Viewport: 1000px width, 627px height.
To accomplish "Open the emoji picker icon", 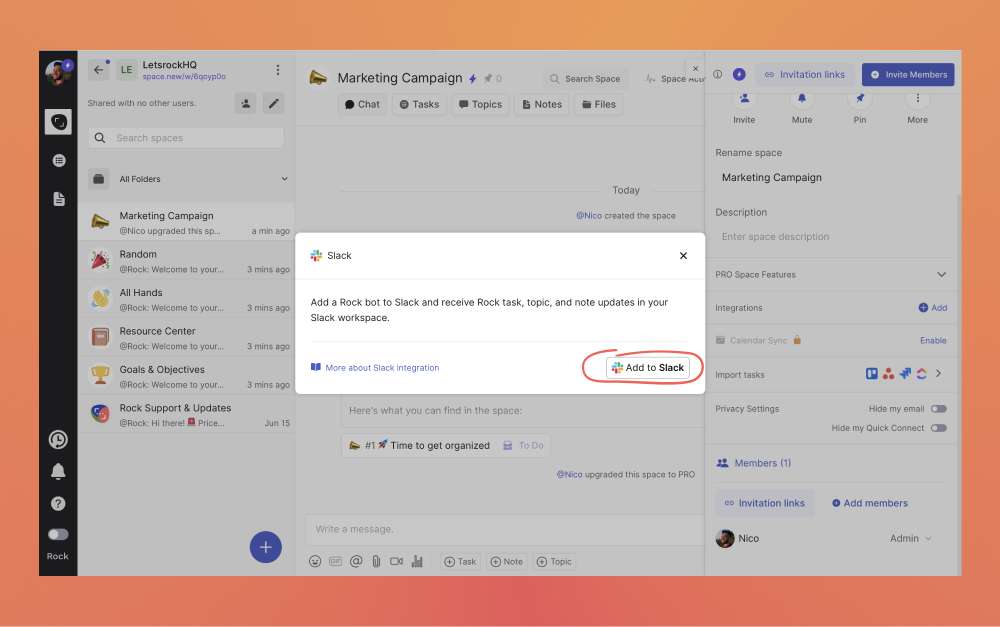I will [x=315, y=561].
